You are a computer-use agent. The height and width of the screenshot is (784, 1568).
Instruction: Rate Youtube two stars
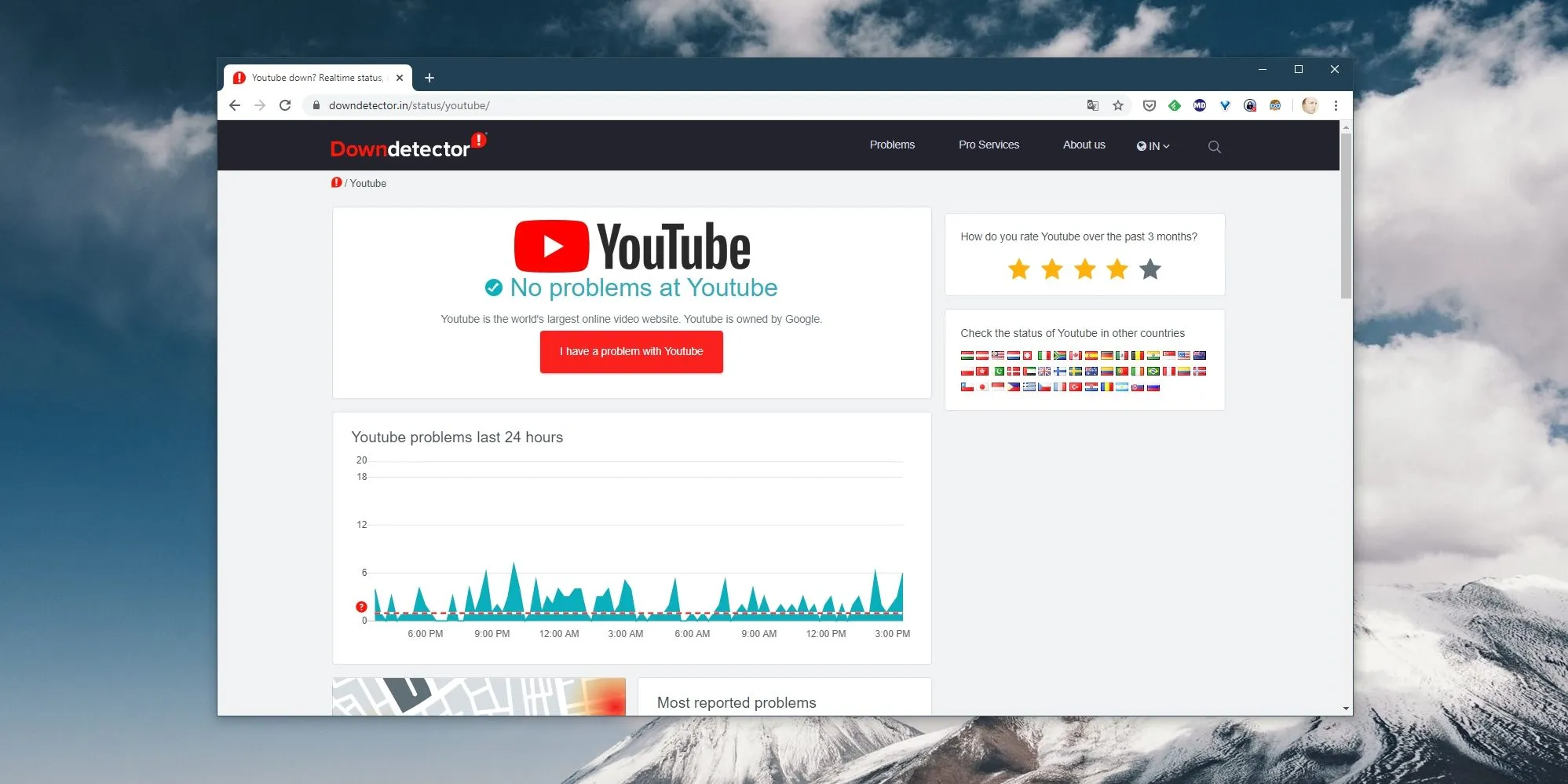point(1052,269)
